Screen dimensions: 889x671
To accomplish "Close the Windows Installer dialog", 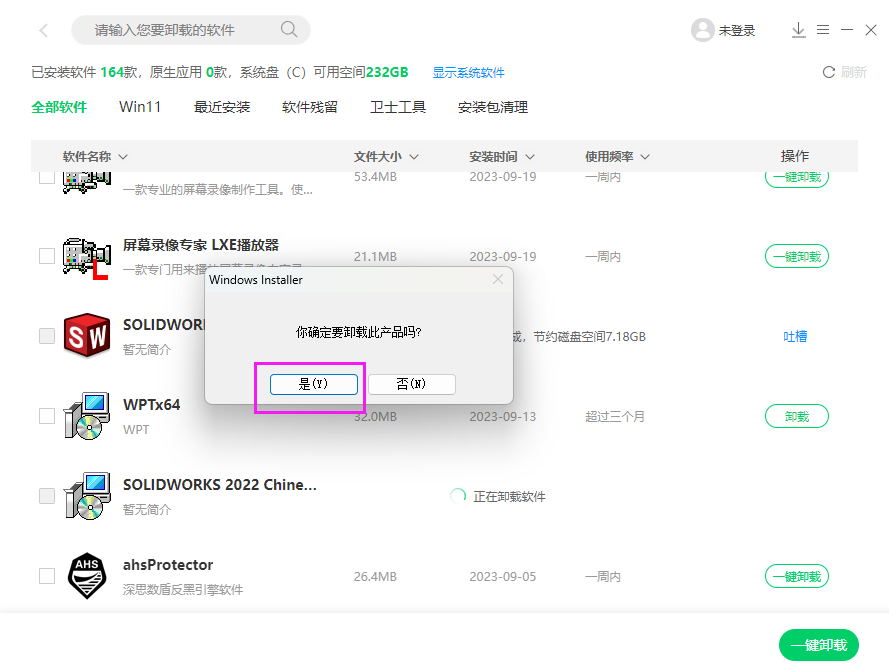I will pos(498,279).
